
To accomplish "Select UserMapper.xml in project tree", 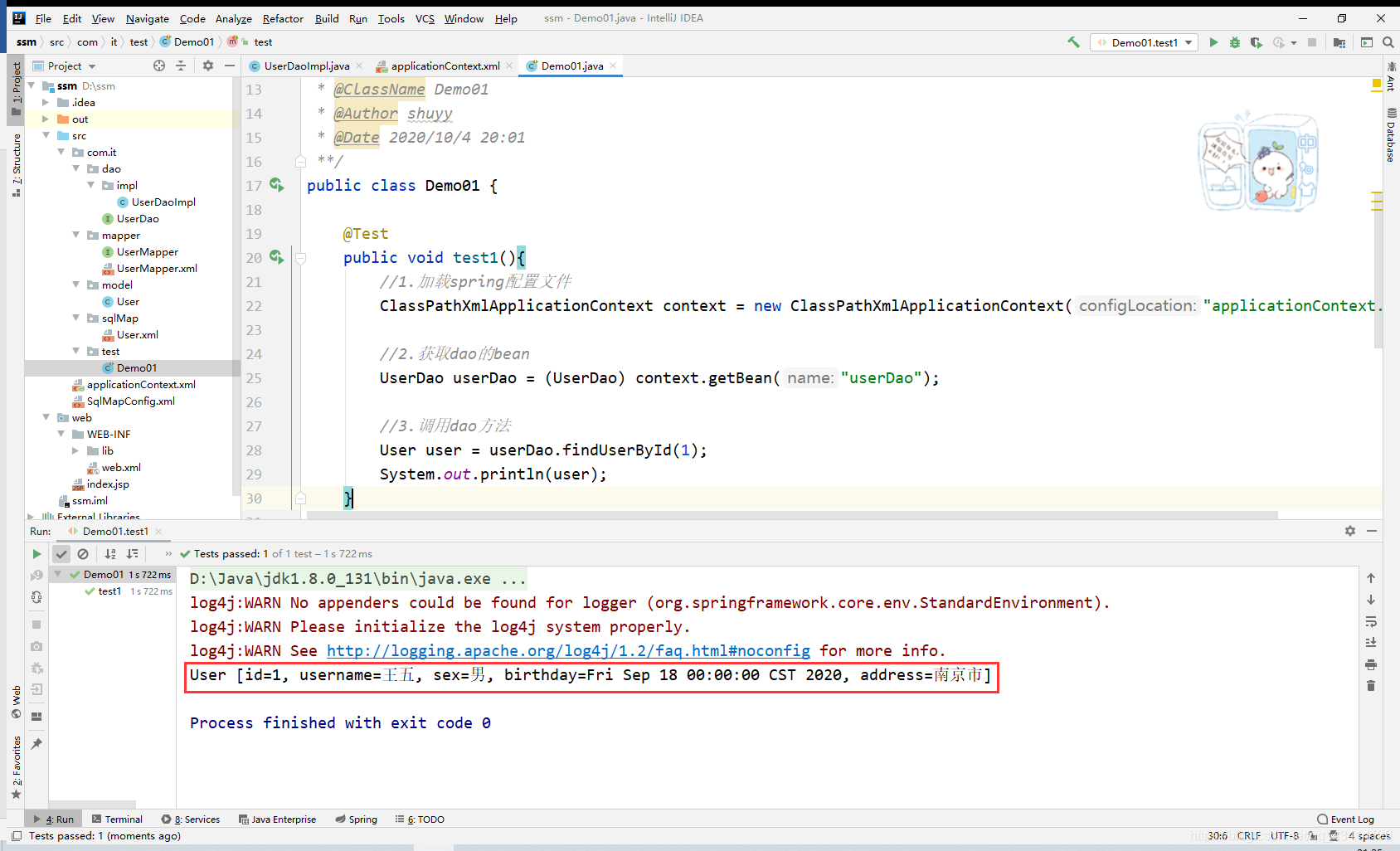I will tap(157, 268).
